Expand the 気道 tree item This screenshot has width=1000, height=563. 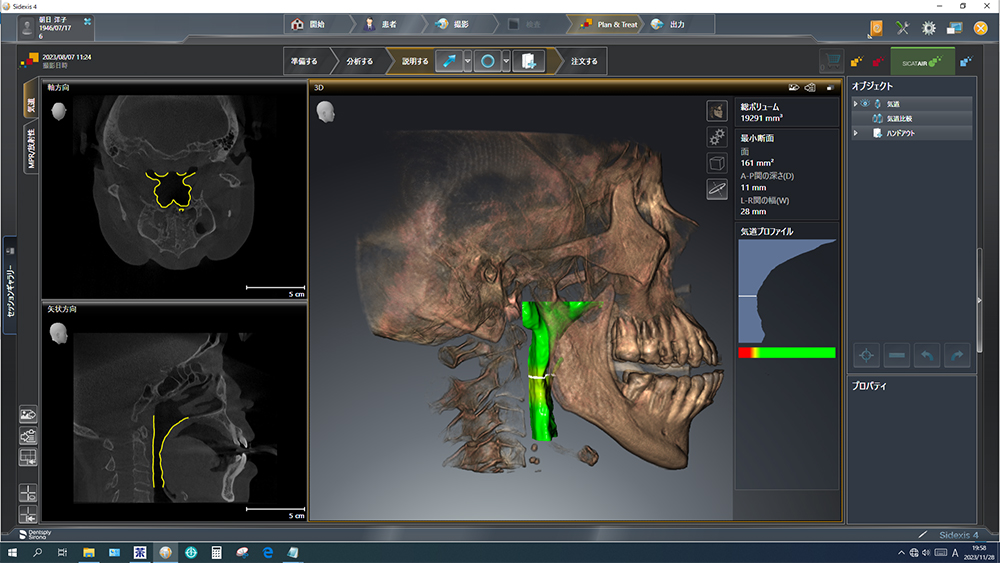click(x=855, y=103)
